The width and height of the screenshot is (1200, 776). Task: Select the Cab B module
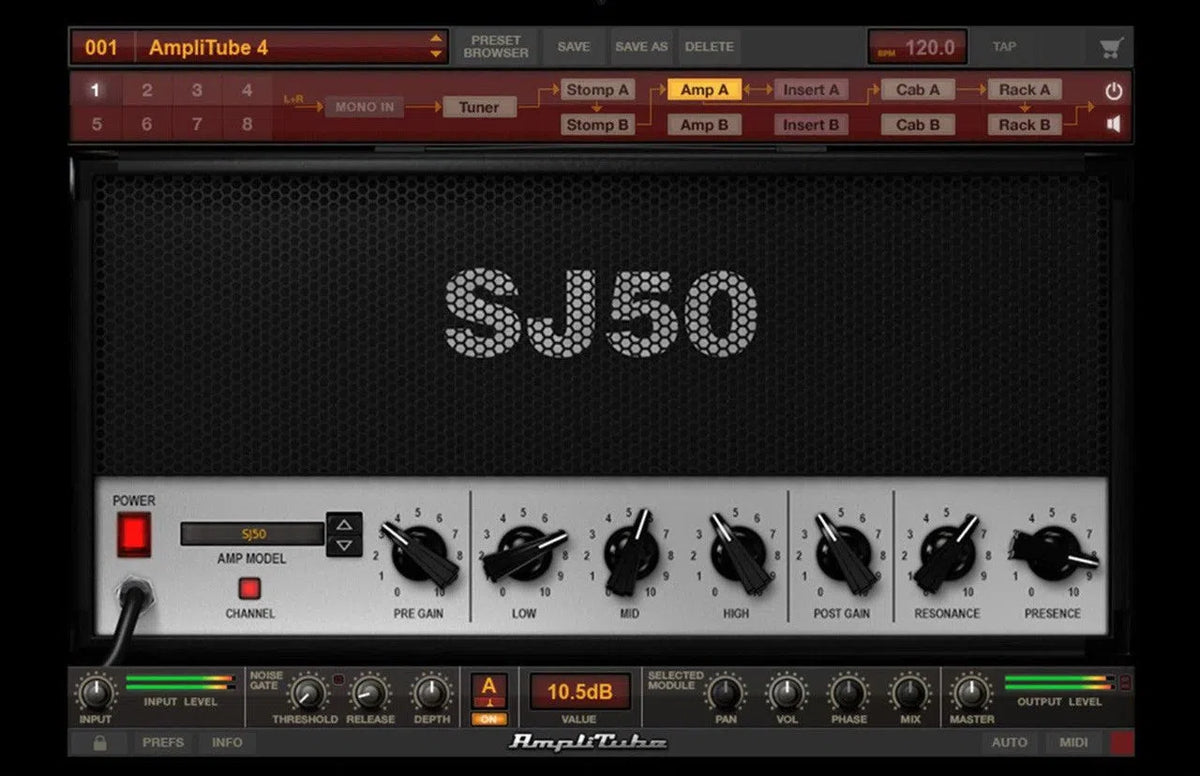point(916,124)
